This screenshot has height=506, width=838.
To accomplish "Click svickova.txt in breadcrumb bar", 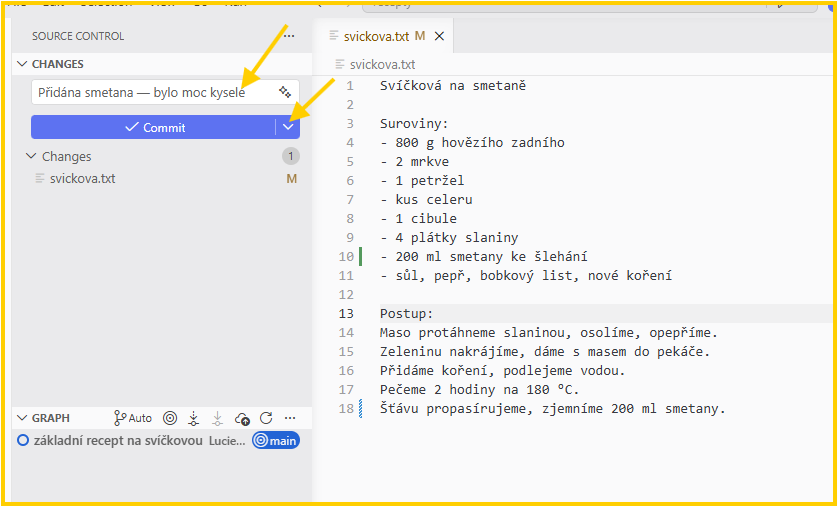I will pyautogui.click(x=382, y=65).
